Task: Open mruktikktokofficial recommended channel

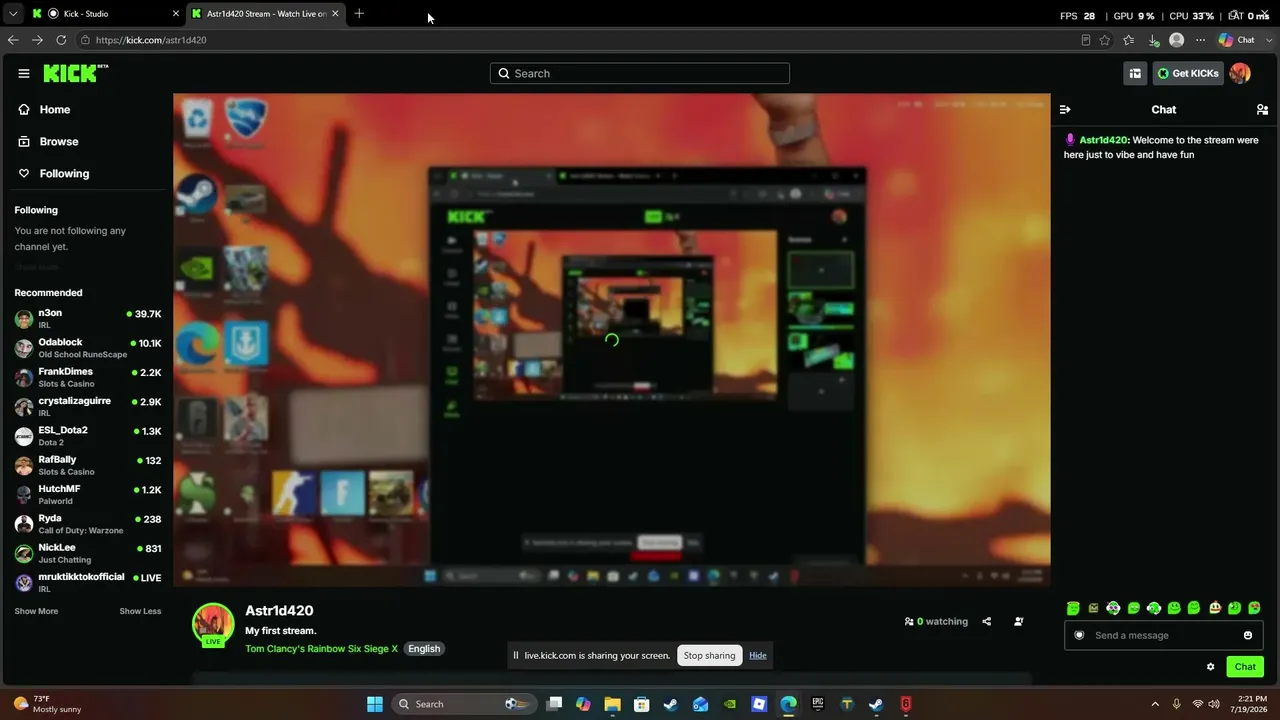Action: 88,582
